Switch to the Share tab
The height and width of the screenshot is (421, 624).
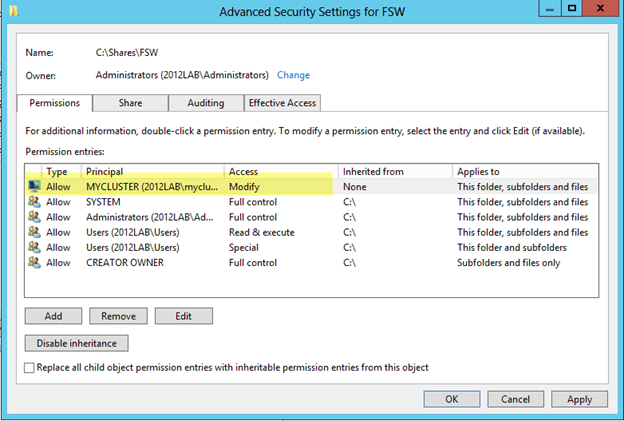coord(130,103)
